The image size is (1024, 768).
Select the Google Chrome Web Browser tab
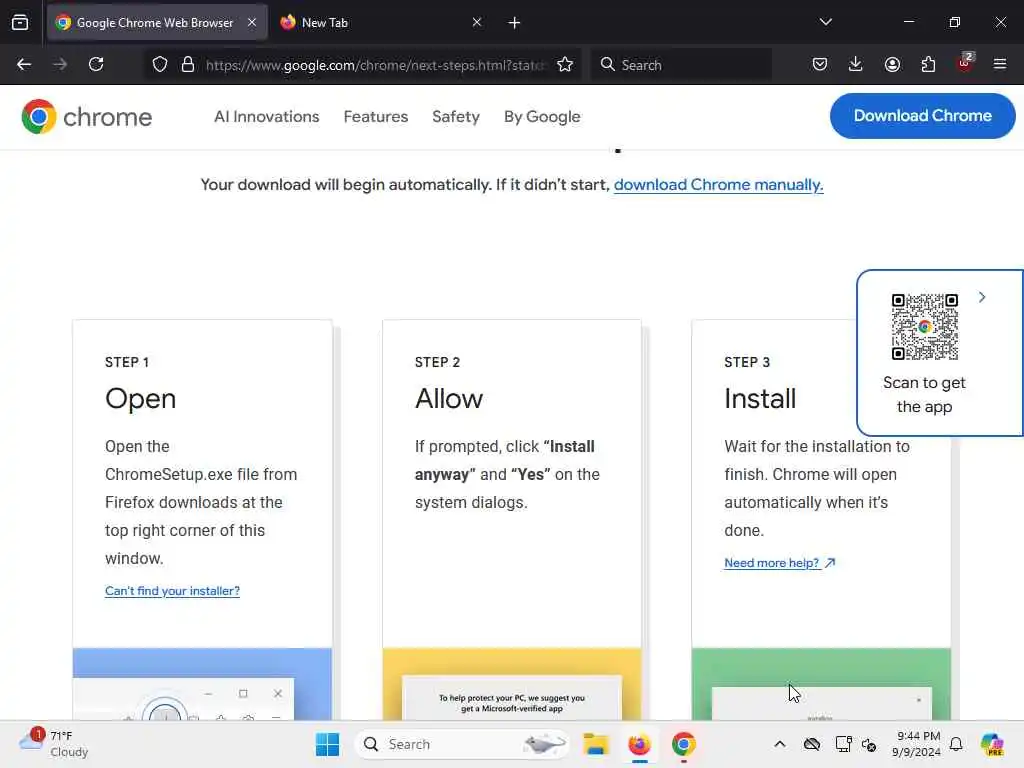[157, 22]
